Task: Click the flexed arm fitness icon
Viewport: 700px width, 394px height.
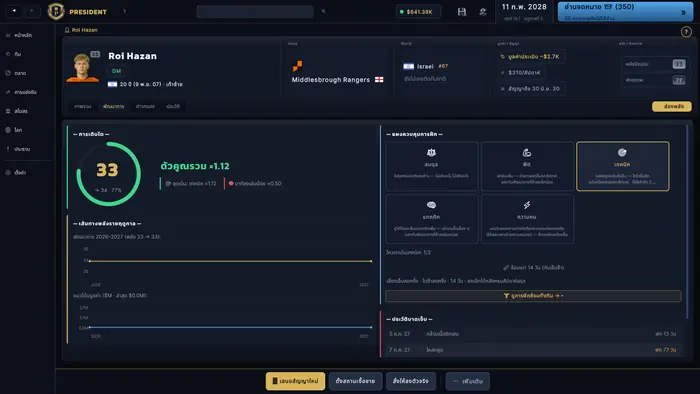Action: tap(527, 153)
